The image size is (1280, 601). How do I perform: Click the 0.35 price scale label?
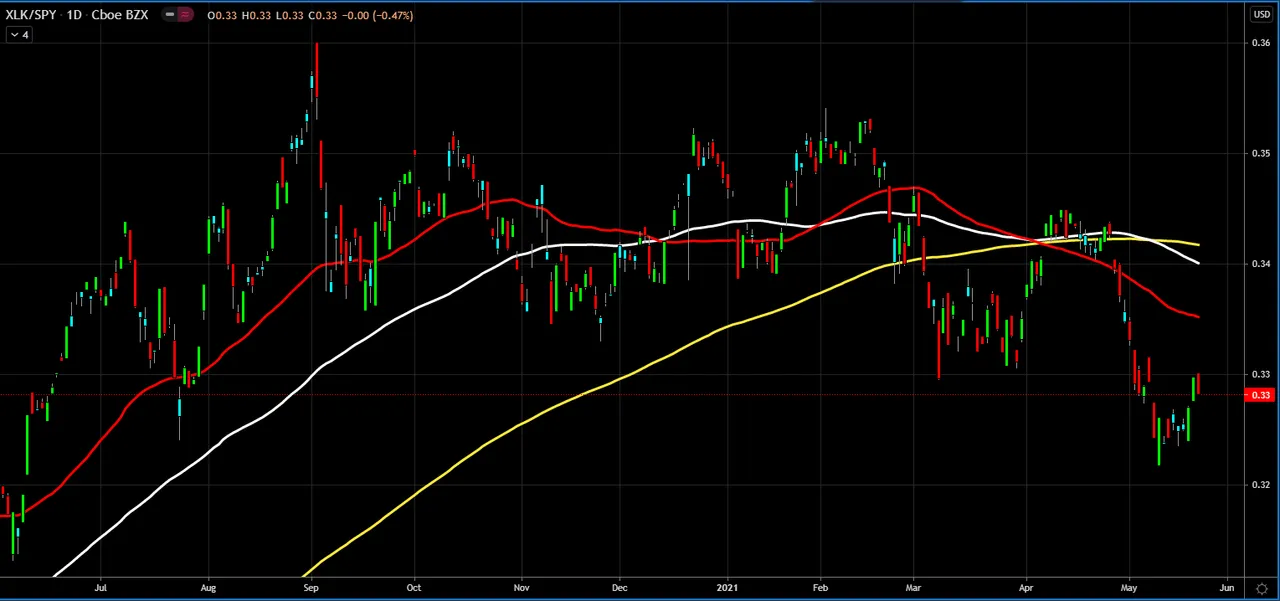point(1261,153)
